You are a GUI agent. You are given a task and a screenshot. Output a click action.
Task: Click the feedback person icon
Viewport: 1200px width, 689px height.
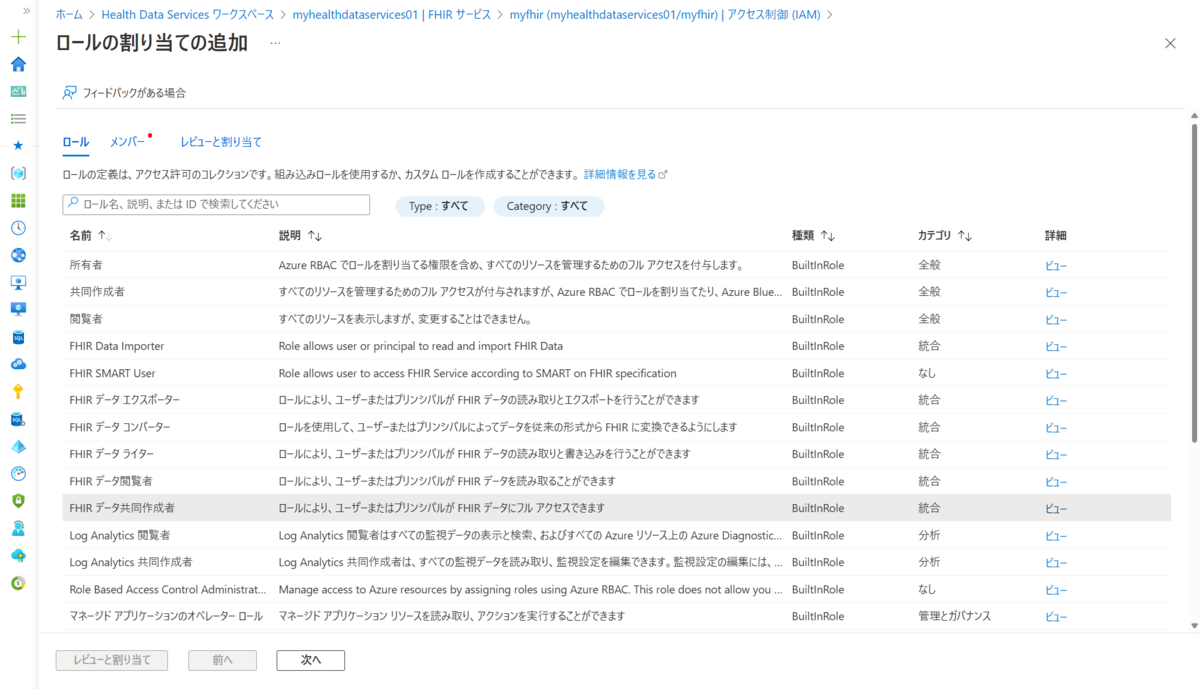pos(69,93)
